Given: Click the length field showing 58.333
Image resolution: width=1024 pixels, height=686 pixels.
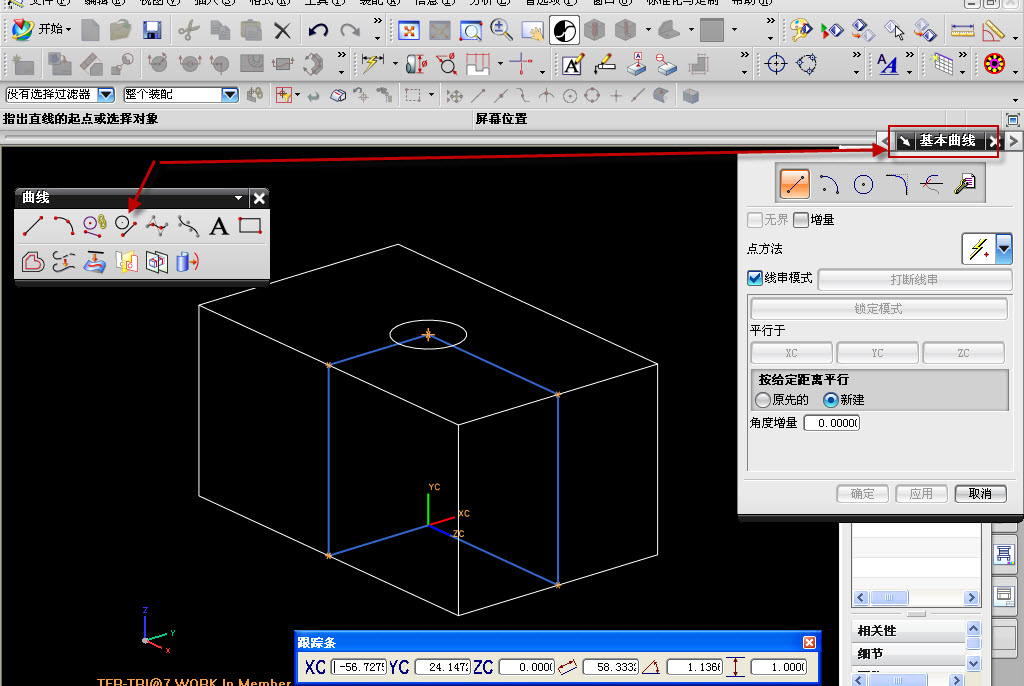Looking at the screenshot, I should click(611, 667).
